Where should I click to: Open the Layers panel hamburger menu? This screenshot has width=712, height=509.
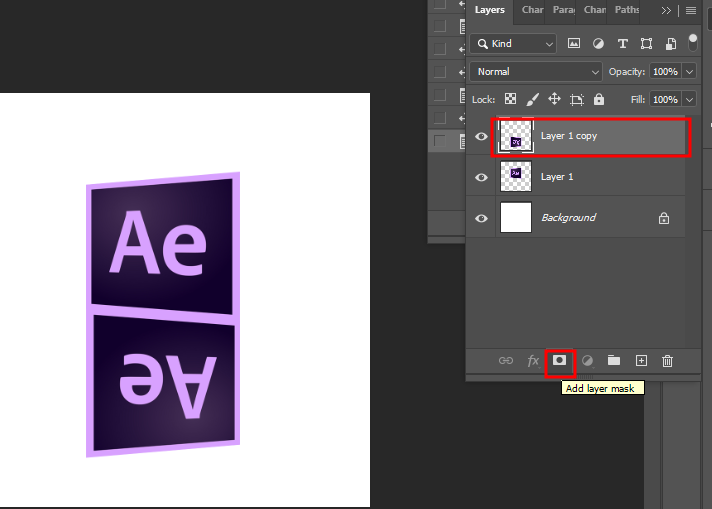click(691, 10)
